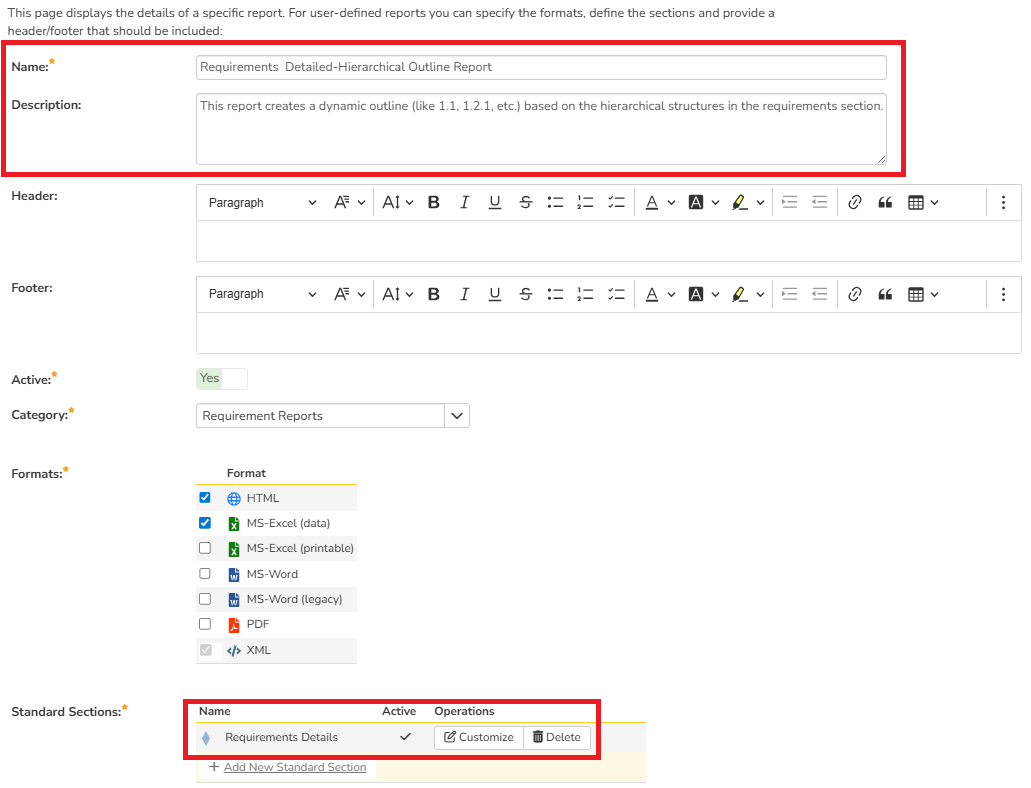Viewport: 1031px width, 788px height.
Task: Open the three-dot overflow menu in Footer toolbar
Action: [x=1003, y=293]
